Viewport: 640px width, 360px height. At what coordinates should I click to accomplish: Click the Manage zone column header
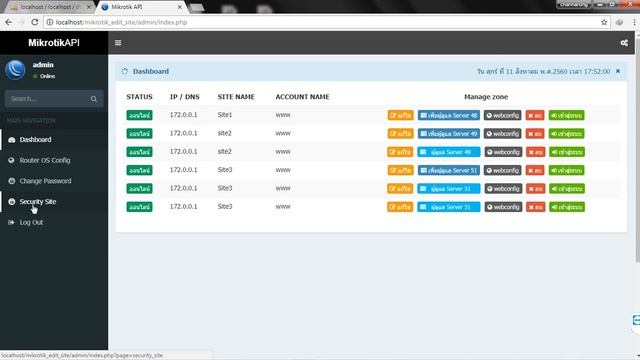pyautogui.click(x=486, y=97)
